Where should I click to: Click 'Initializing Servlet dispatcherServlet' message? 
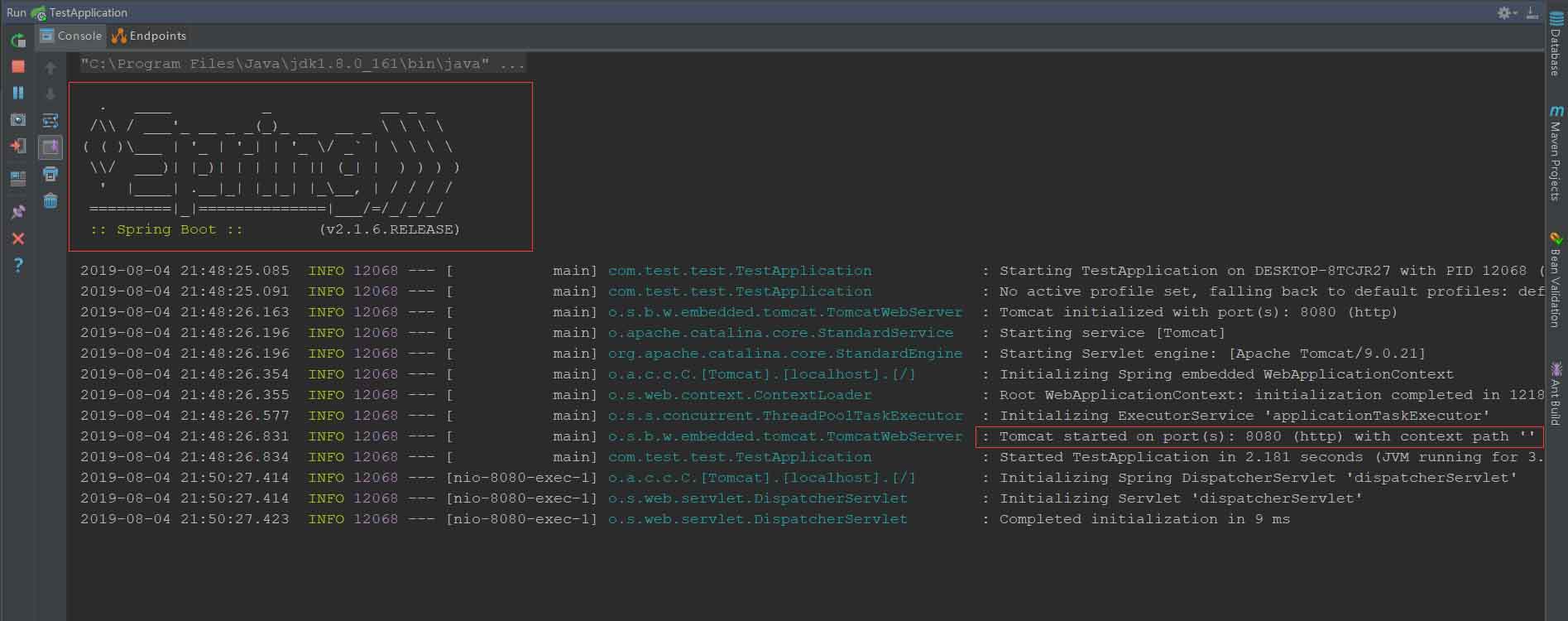click(1181, 498)
